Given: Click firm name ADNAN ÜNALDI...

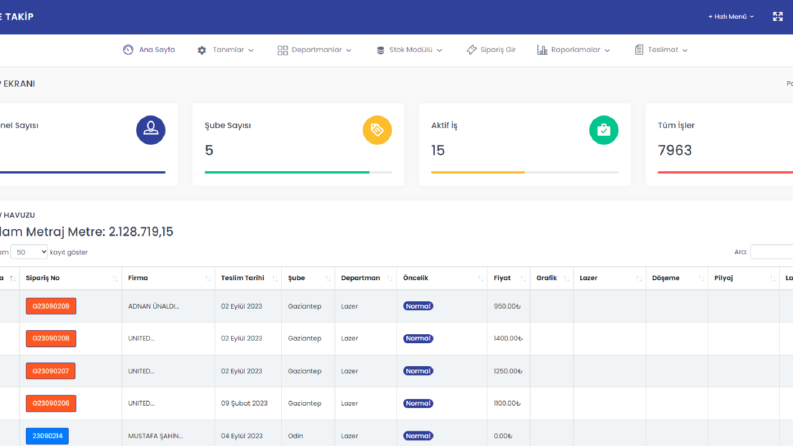Looking at the screenshot, I should [153, 306].
